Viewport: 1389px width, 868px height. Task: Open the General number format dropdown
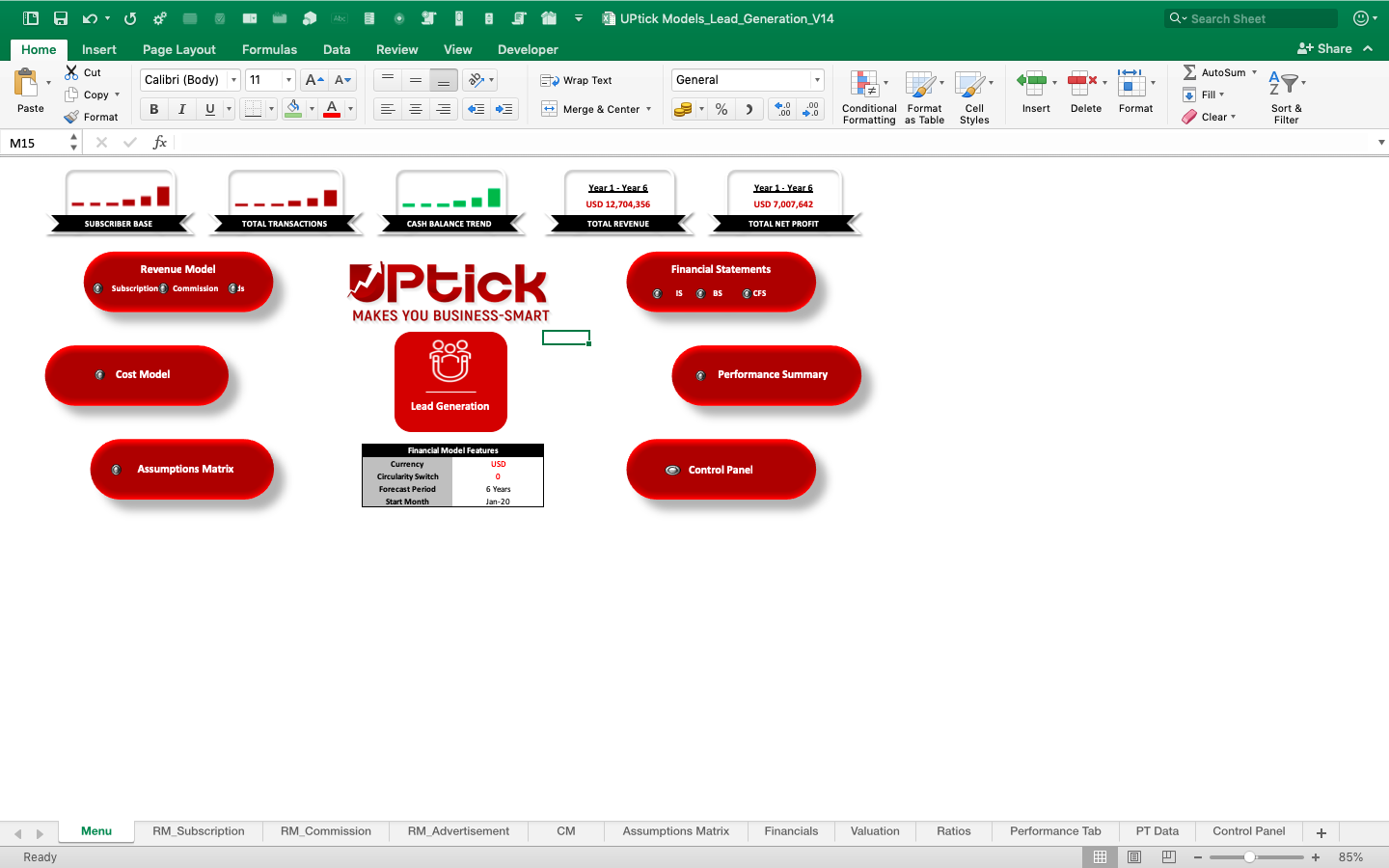(x=817, y=80)
